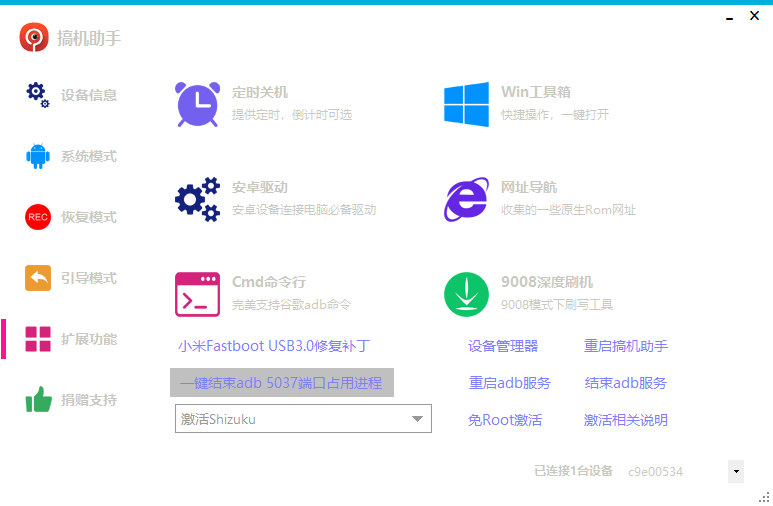The height and width of the screenshot is (506, 773).
Task: Launch Win工具箱 via the Windows logo icon
Action: point(466,104)
